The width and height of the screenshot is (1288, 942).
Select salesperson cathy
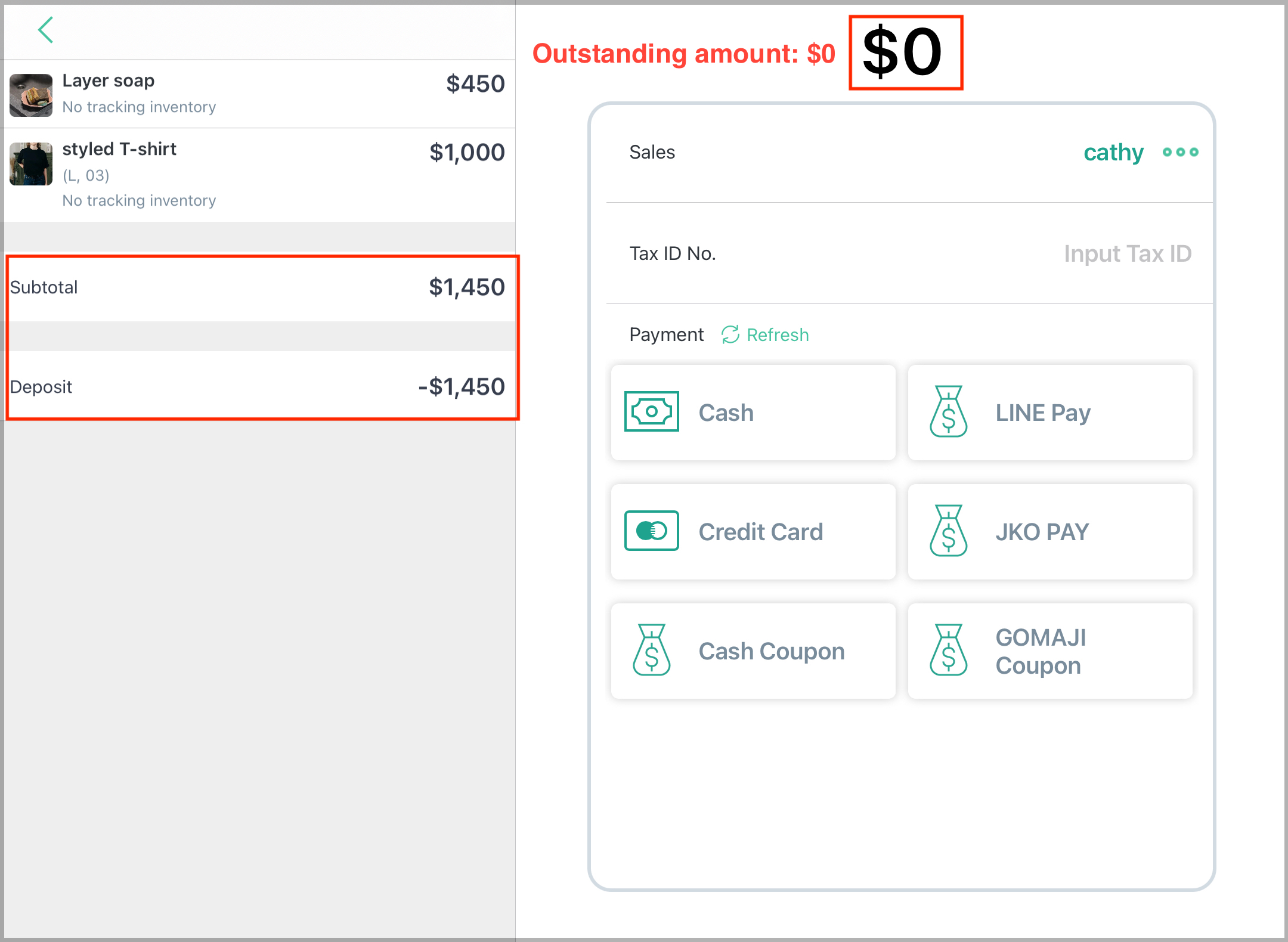tap(1113, 153)
